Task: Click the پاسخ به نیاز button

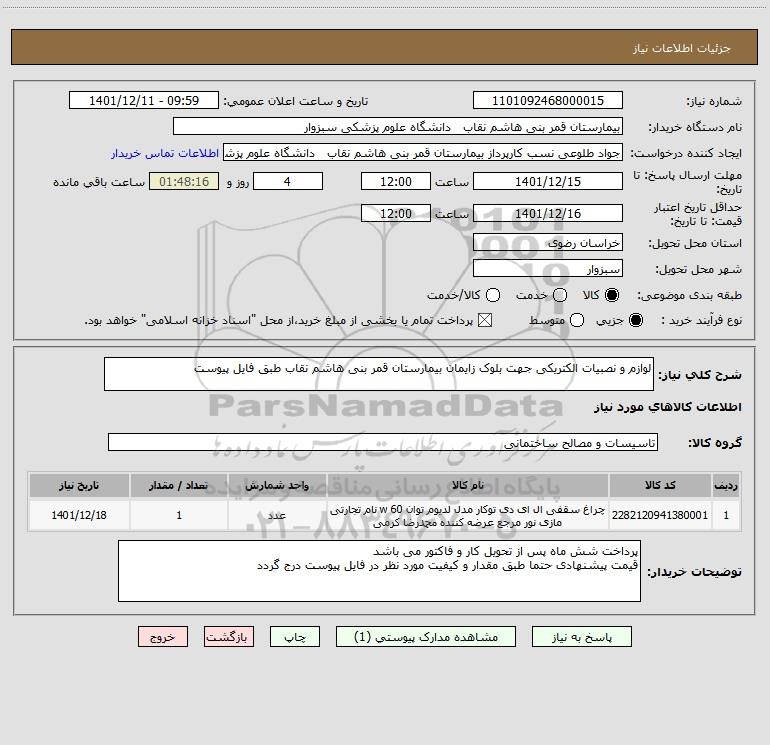Action: point(581,636)
